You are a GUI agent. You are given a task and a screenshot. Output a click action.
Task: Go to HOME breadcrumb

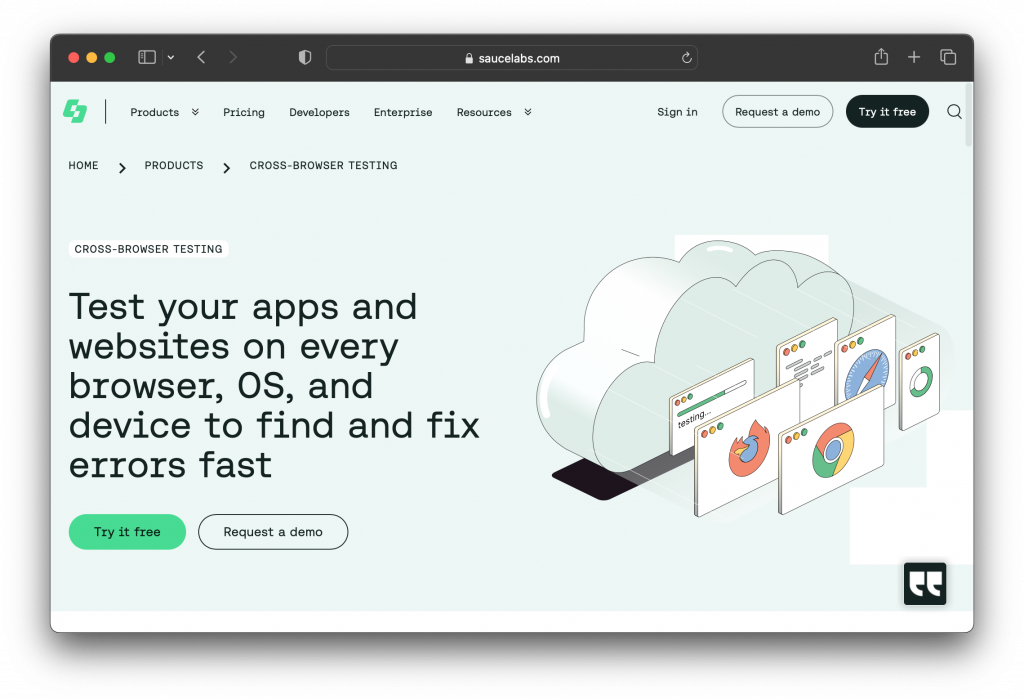(84, 165)
